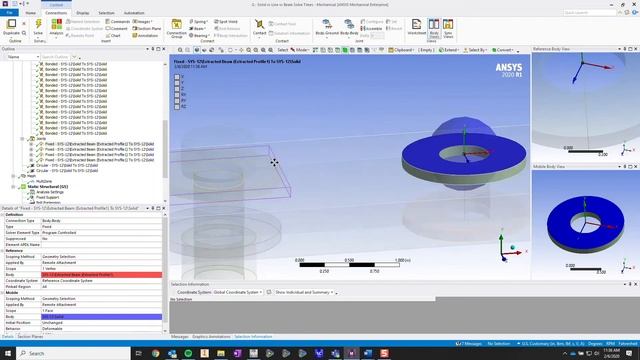Switch to the Graphics Annotations tab
The width and height of the screenshot is (640, 360).
click(x=211, y=337)
